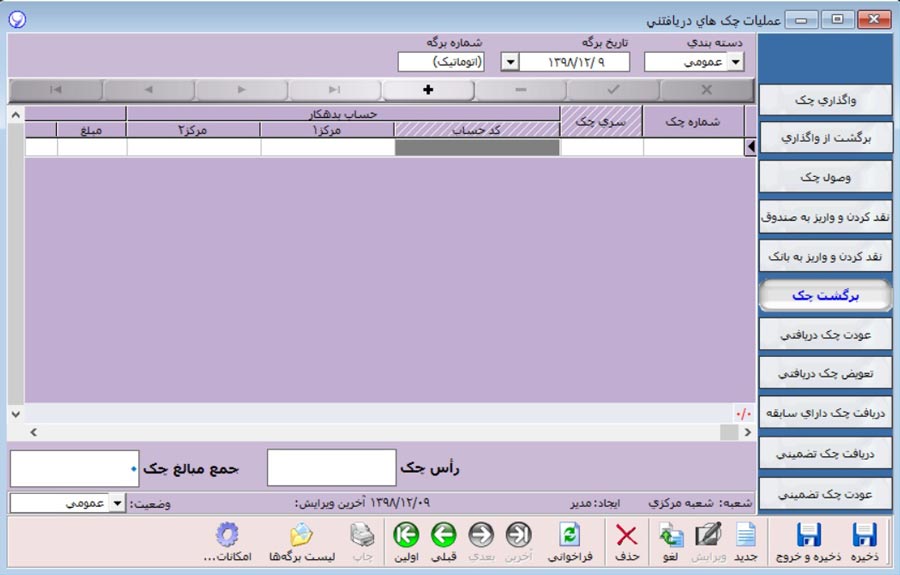Create new record with جدید icon
The width and height of the screenshot is (900, 575).
point(746,541)
